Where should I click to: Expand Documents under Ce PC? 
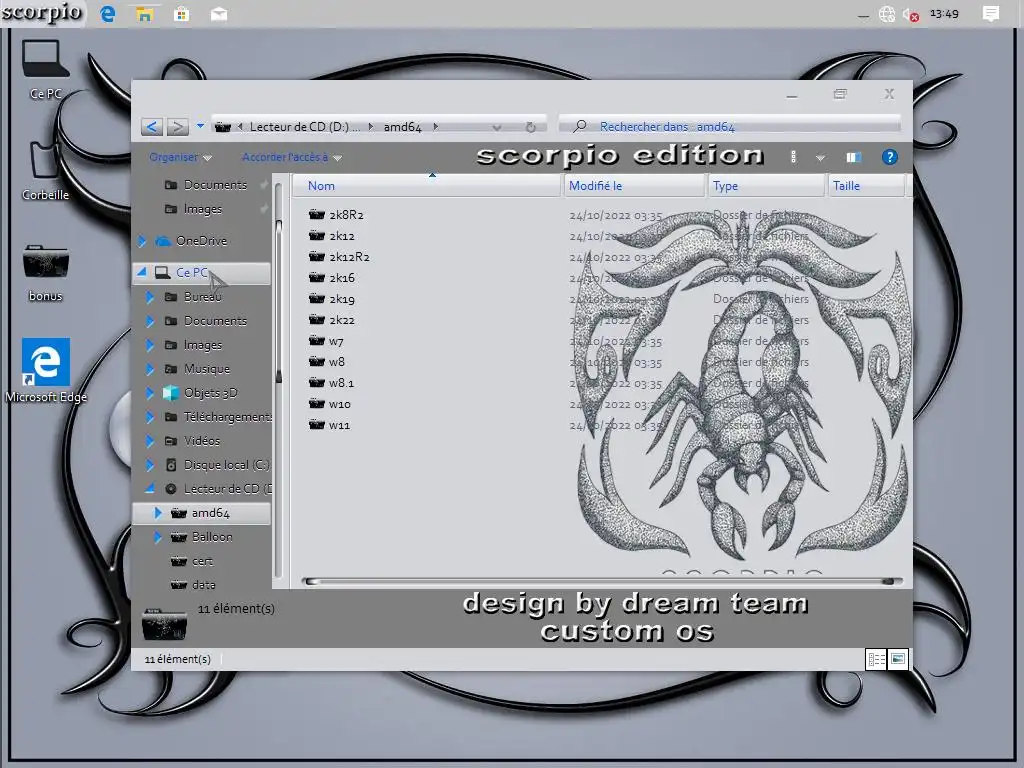150,321
